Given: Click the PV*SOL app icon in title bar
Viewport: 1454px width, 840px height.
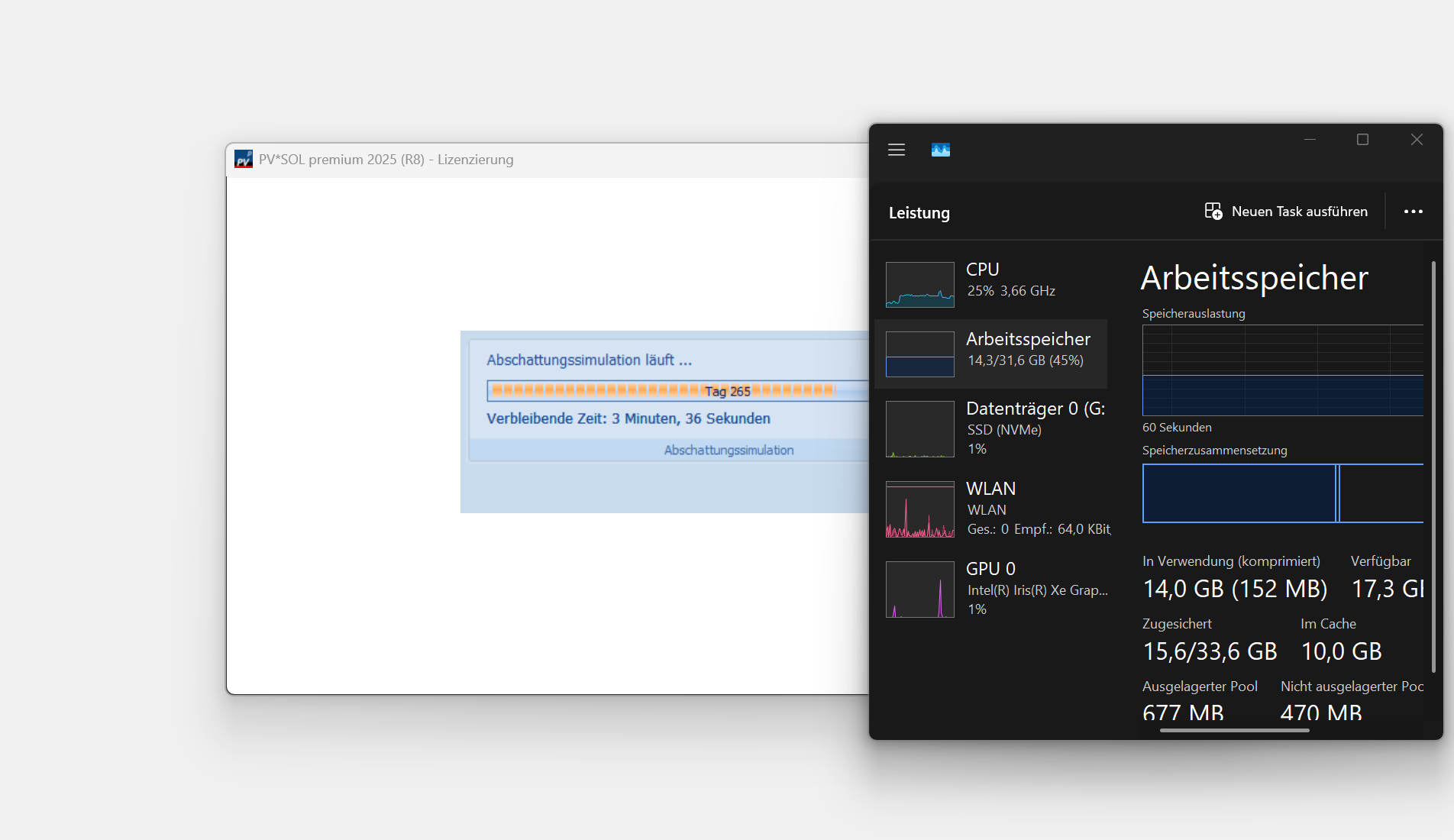Looking at the screenshot, I should tap(244, 159).
